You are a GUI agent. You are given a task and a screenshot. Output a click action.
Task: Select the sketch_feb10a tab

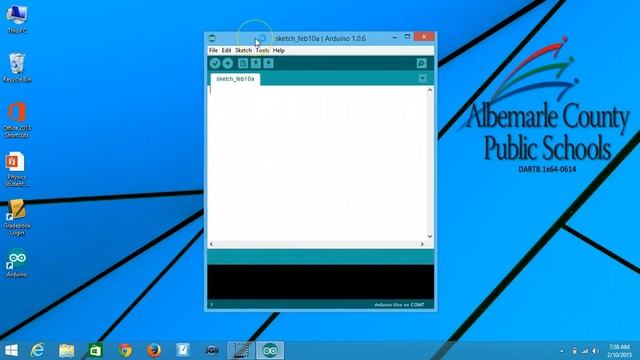tap(235, 79)
